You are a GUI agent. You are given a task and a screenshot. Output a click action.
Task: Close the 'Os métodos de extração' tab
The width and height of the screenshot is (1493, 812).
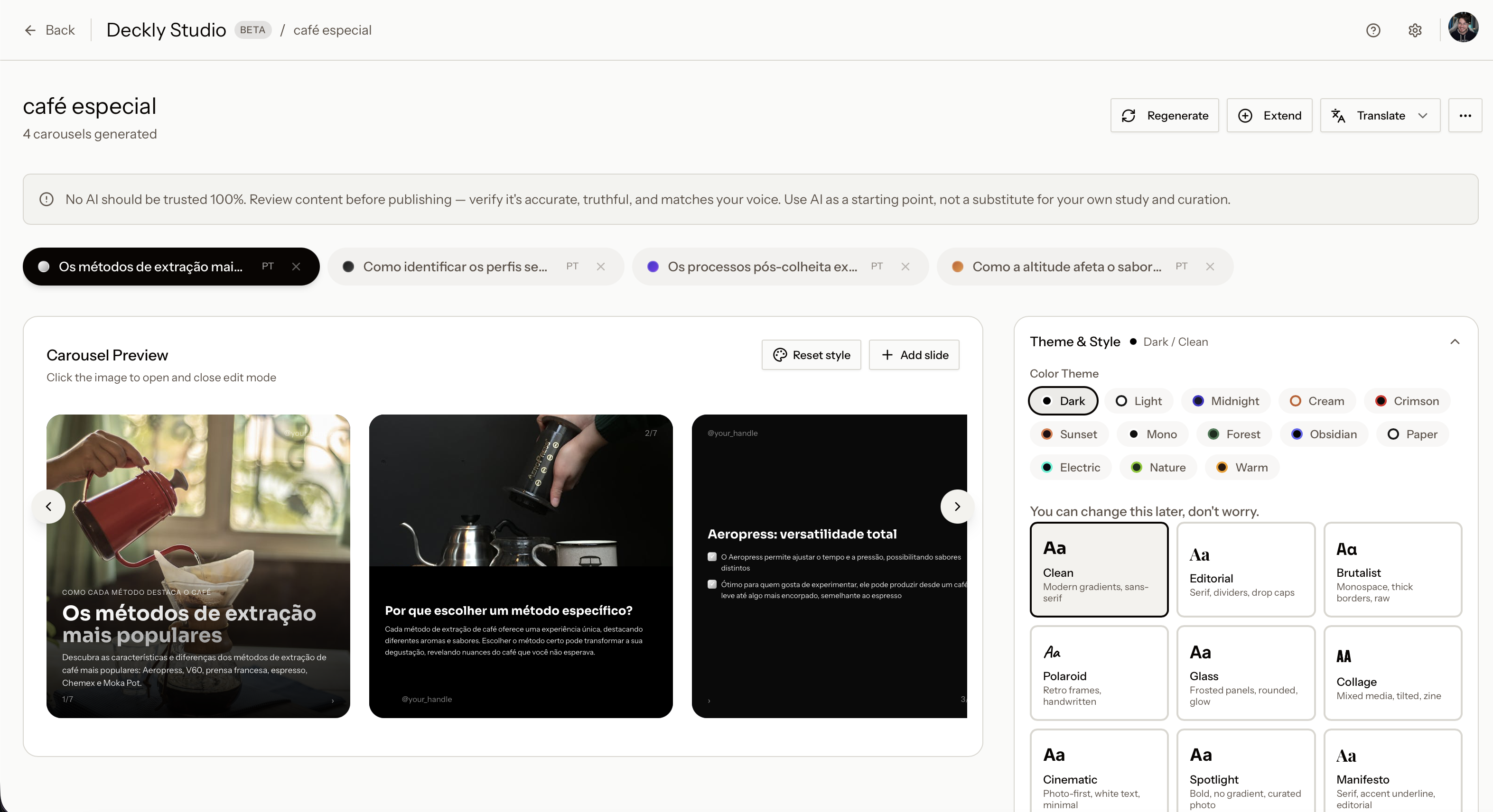click(x=296, y=267)
